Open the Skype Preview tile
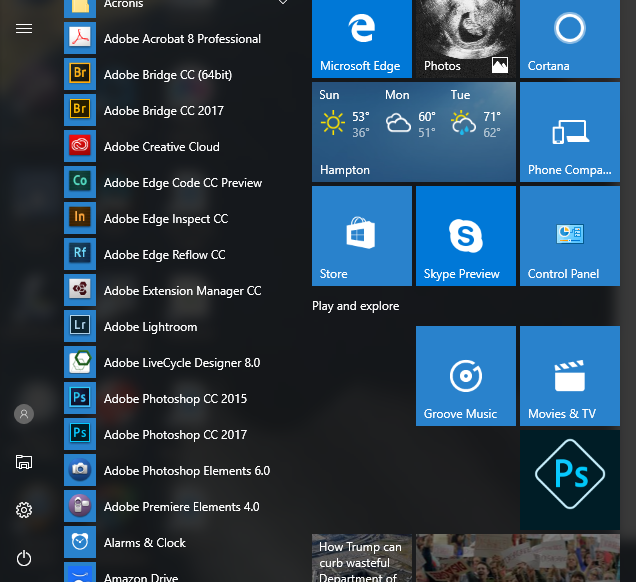Image resolution: width=636 pixels, height=582 pixels. tap(466, 236)
